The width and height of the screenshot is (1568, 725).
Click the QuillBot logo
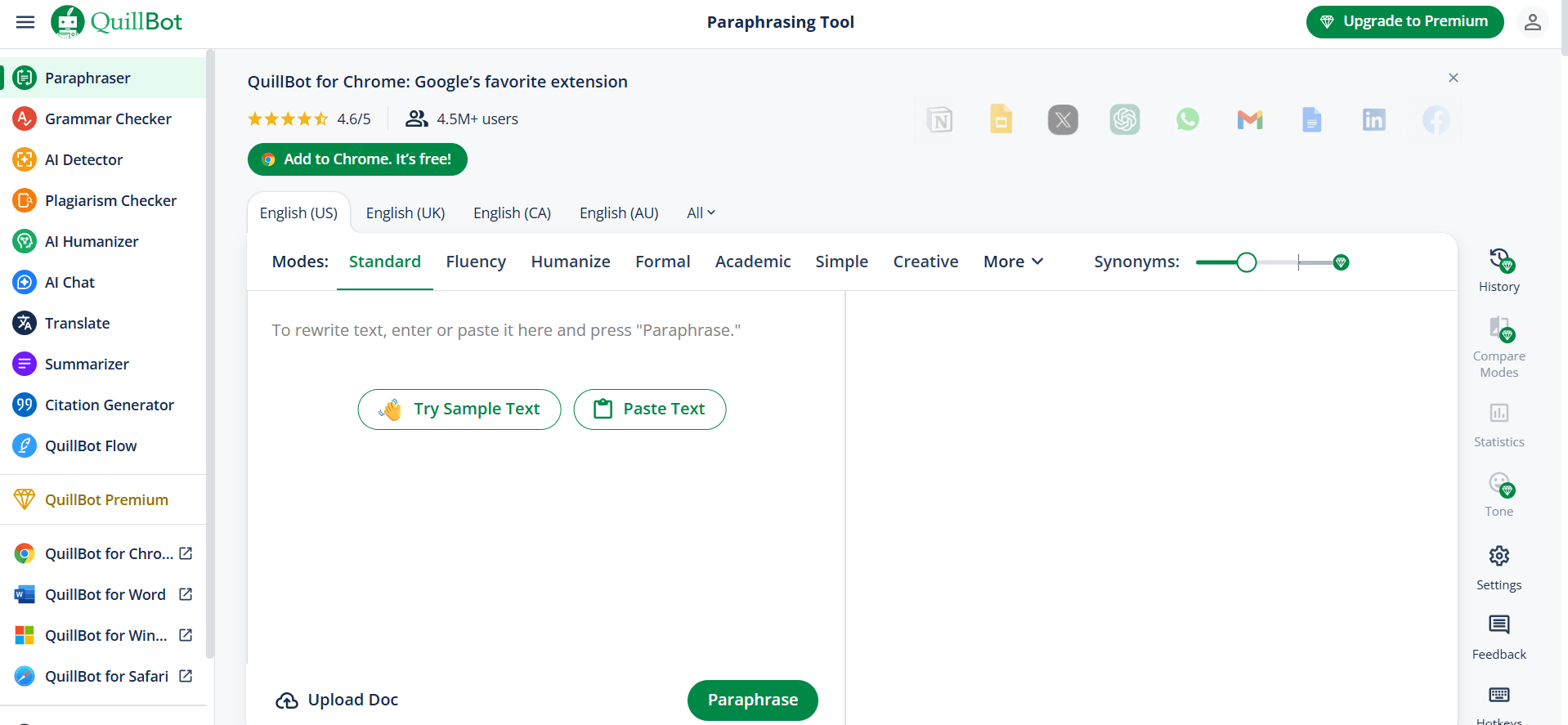[x=117, y=22]
